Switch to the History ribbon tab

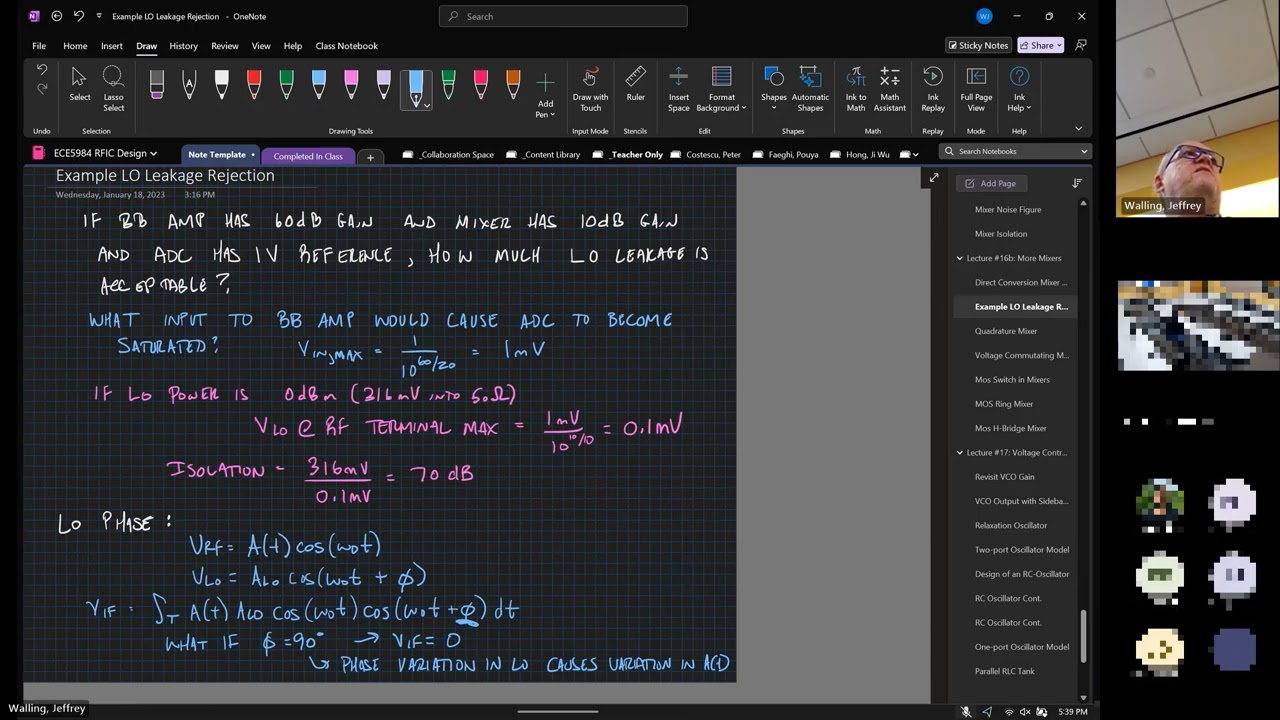[183, 46]
